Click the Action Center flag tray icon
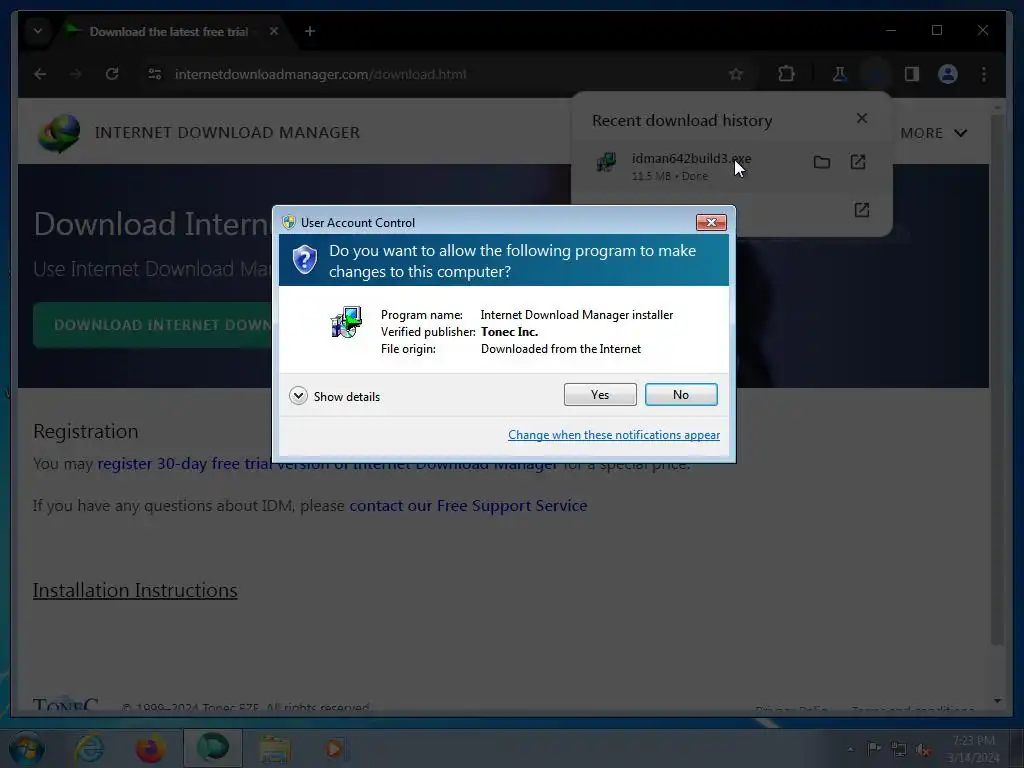This screenshot has width=1024, height=768. [873, 748]
